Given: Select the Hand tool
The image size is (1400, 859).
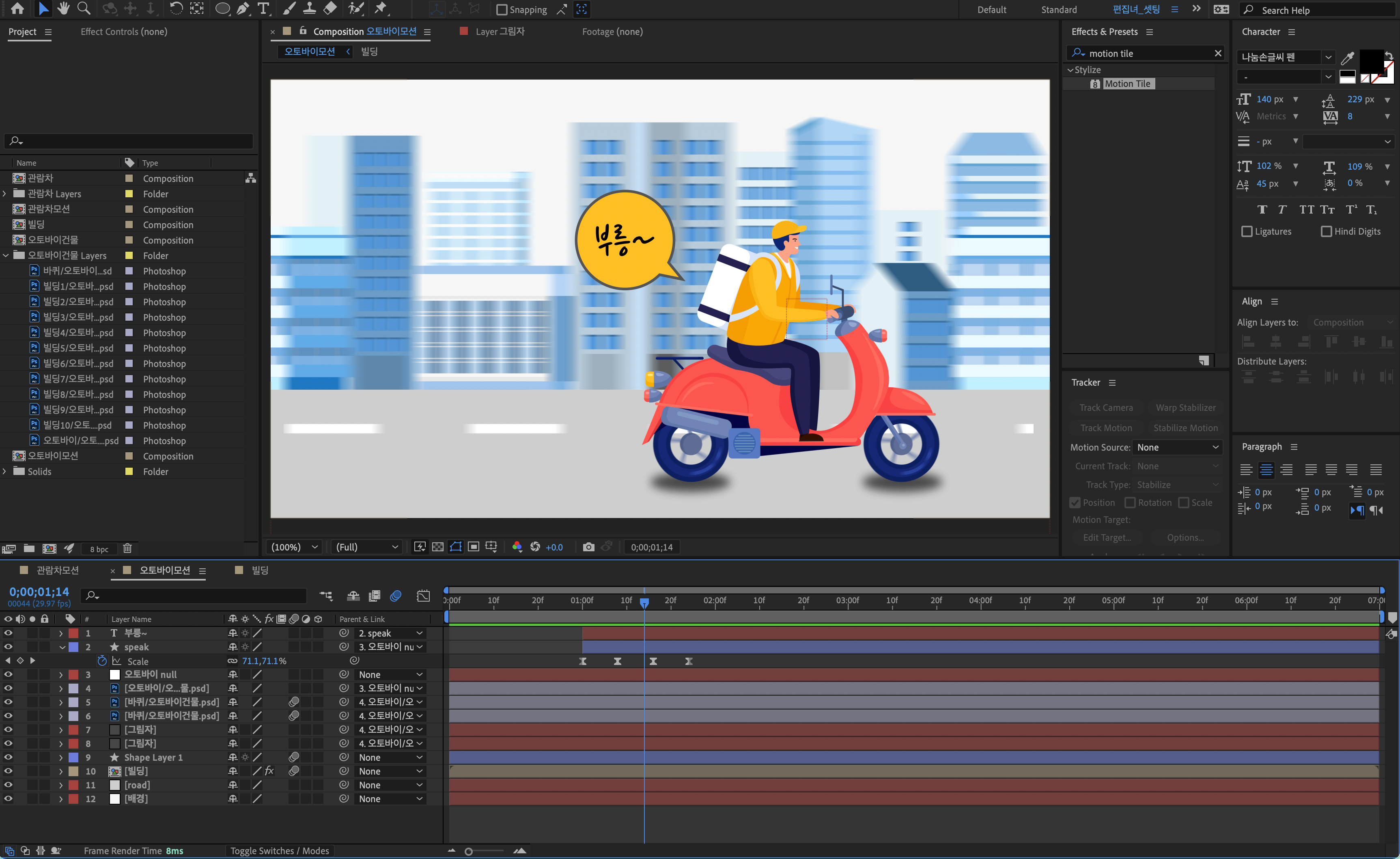Looking at the screenshot, I should pyautogui.click(x=63, y=9).
